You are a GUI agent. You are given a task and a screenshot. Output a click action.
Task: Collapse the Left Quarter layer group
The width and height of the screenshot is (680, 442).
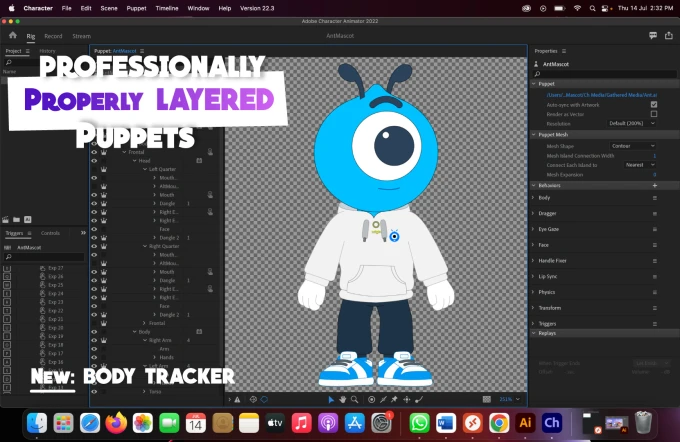coord(145,169)
